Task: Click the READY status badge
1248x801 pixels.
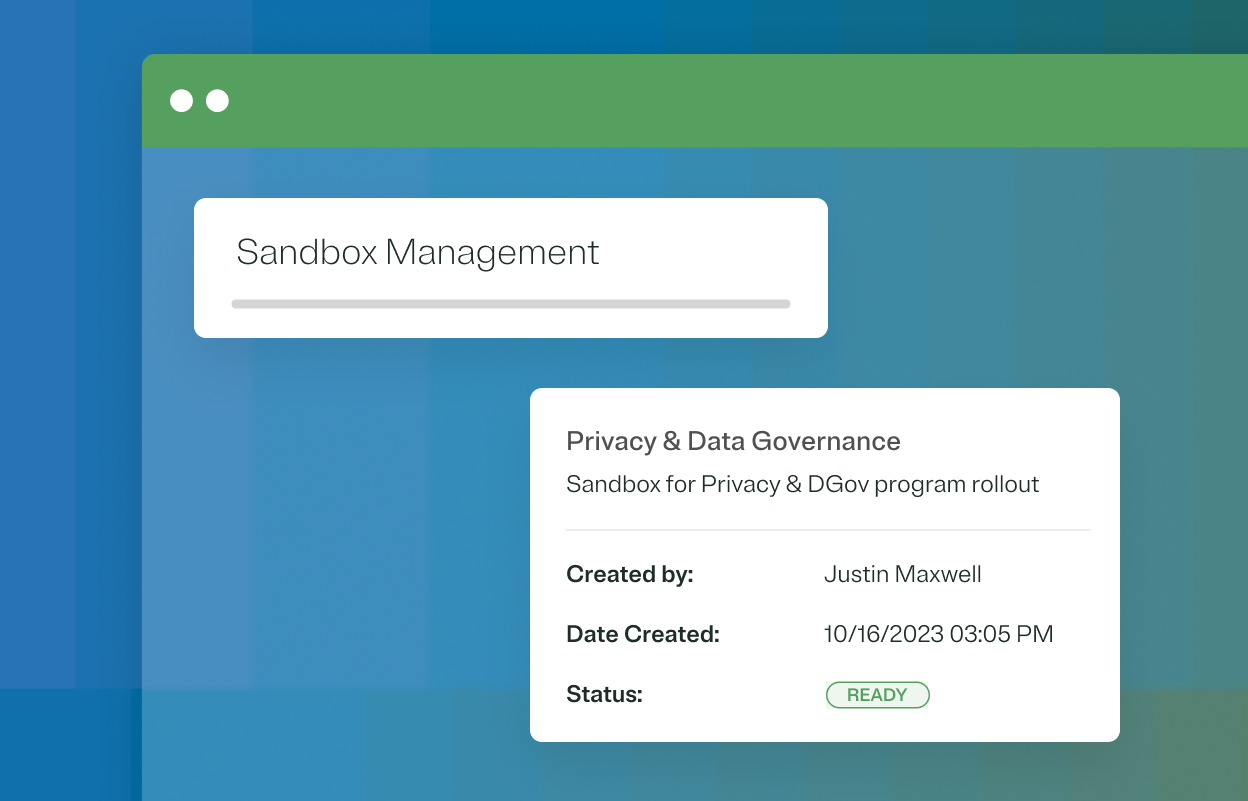Action: click(x=877, y=695)
